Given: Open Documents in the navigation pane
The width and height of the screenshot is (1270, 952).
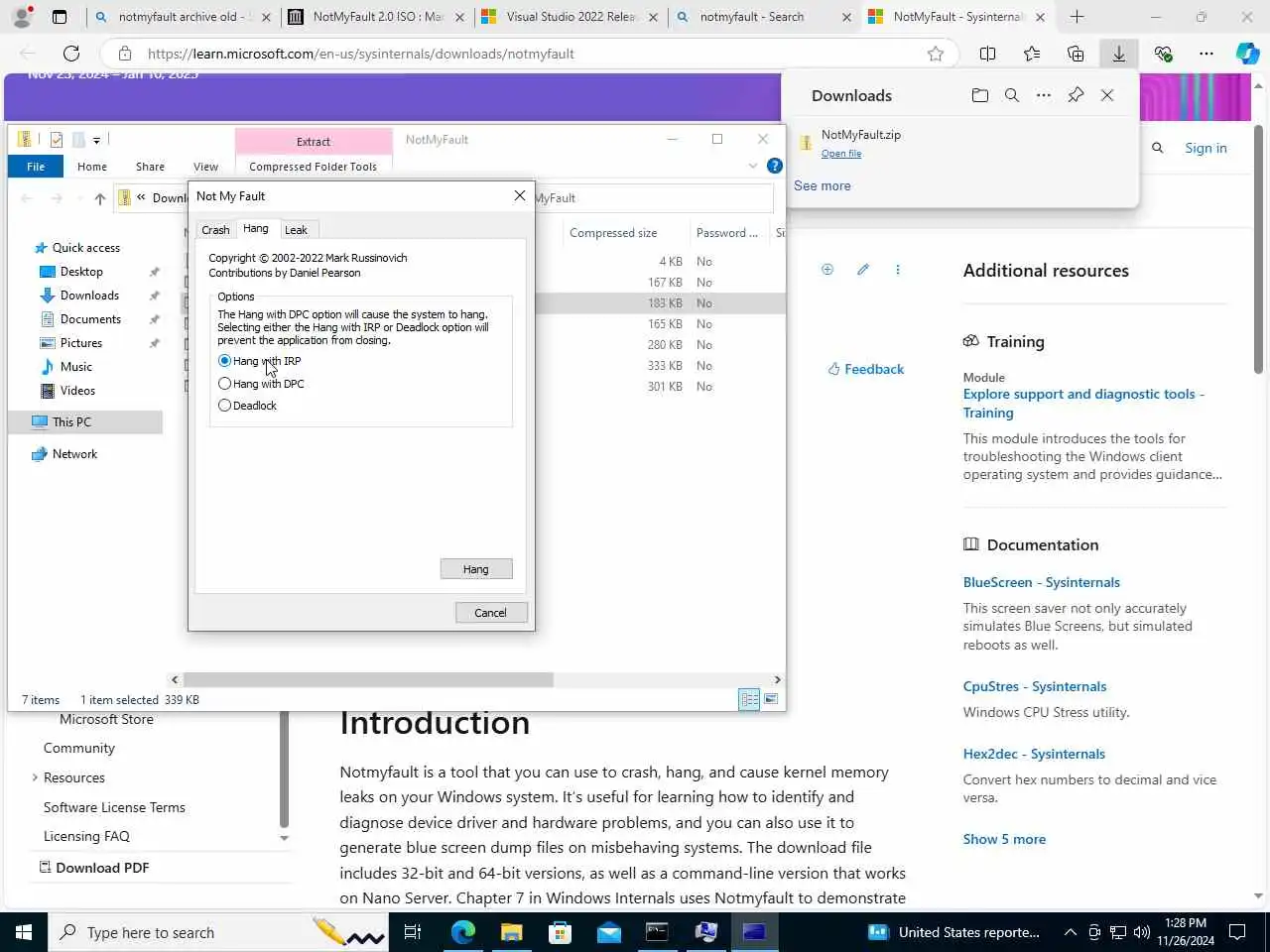Looking at the screenshot, I should click(x=90, y=319).
